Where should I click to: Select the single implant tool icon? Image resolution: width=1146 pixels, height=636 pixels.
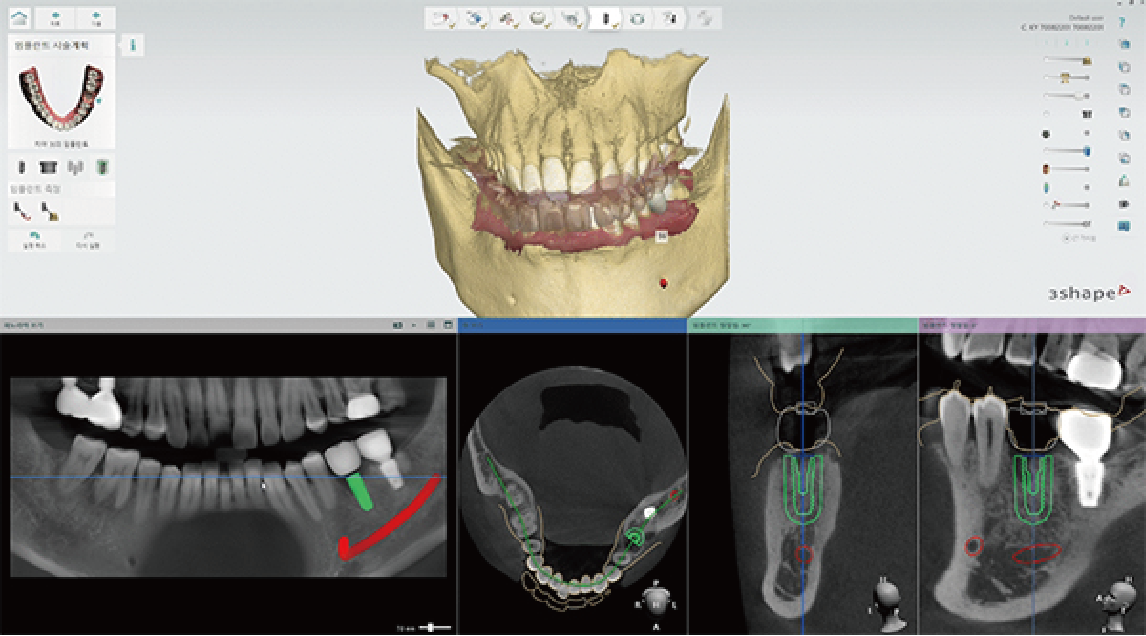pyautogui.click(x=21, y=167)
